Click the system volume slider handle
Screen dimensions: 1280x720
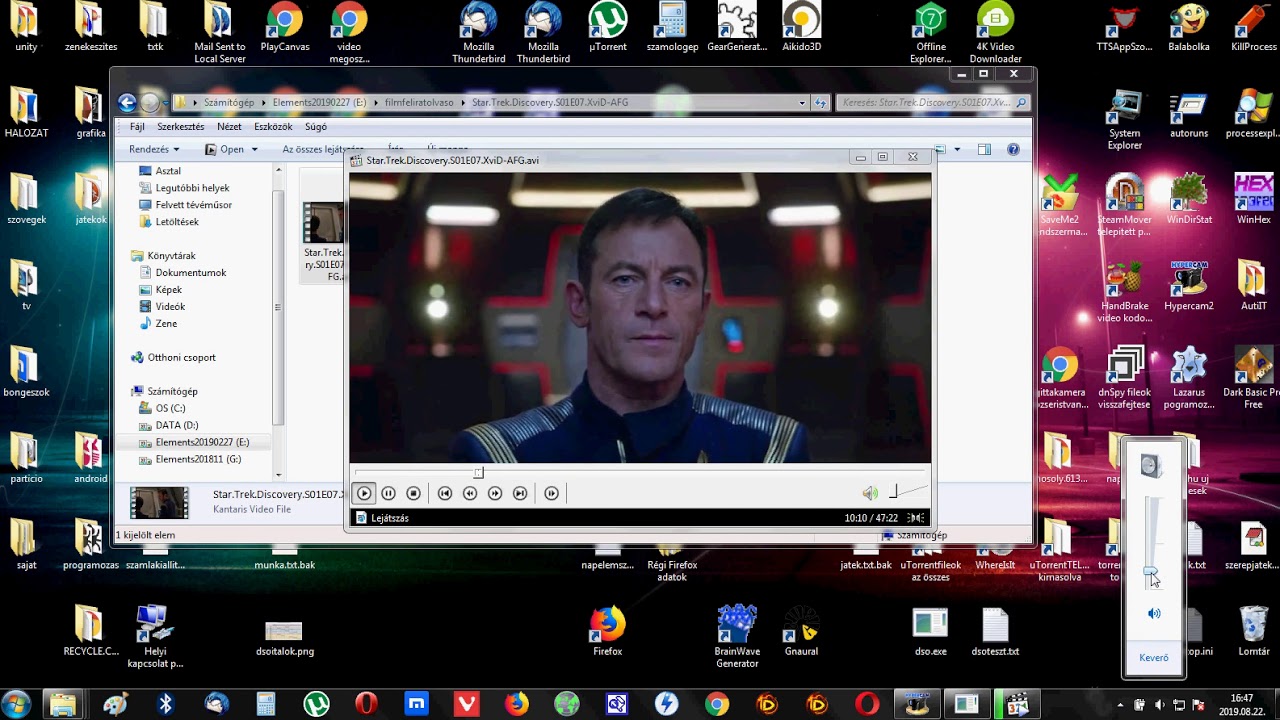pyautogui.click(x=1152, y=572)
